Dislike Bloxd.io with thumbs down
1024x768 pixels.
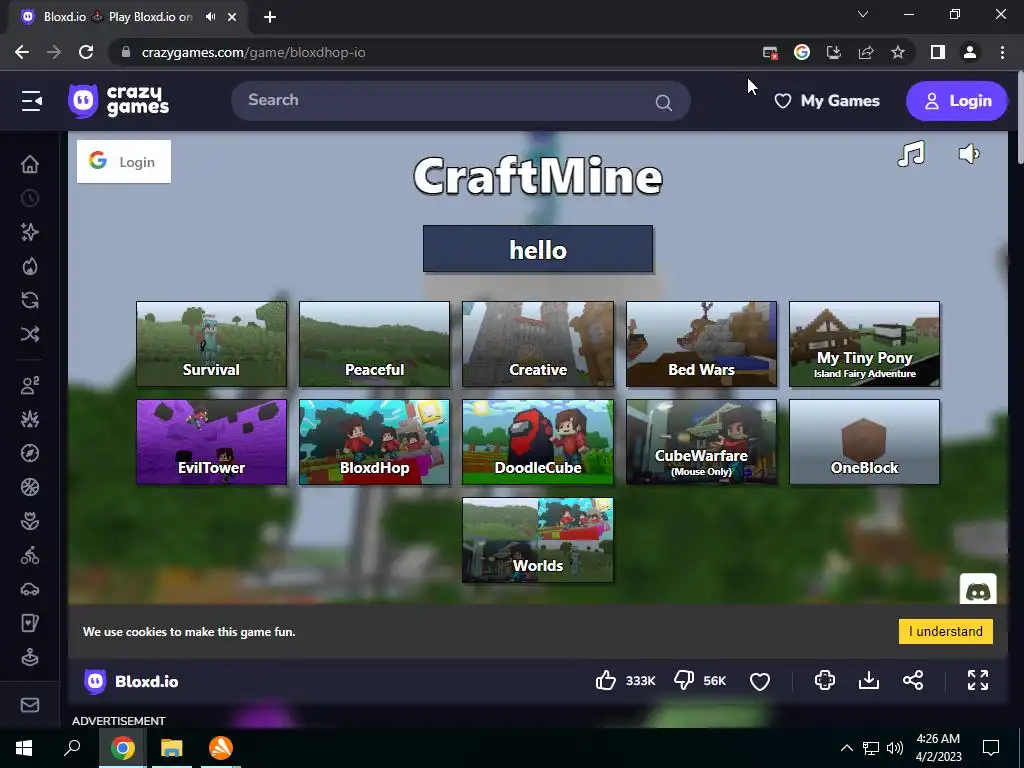click(684, 680)
